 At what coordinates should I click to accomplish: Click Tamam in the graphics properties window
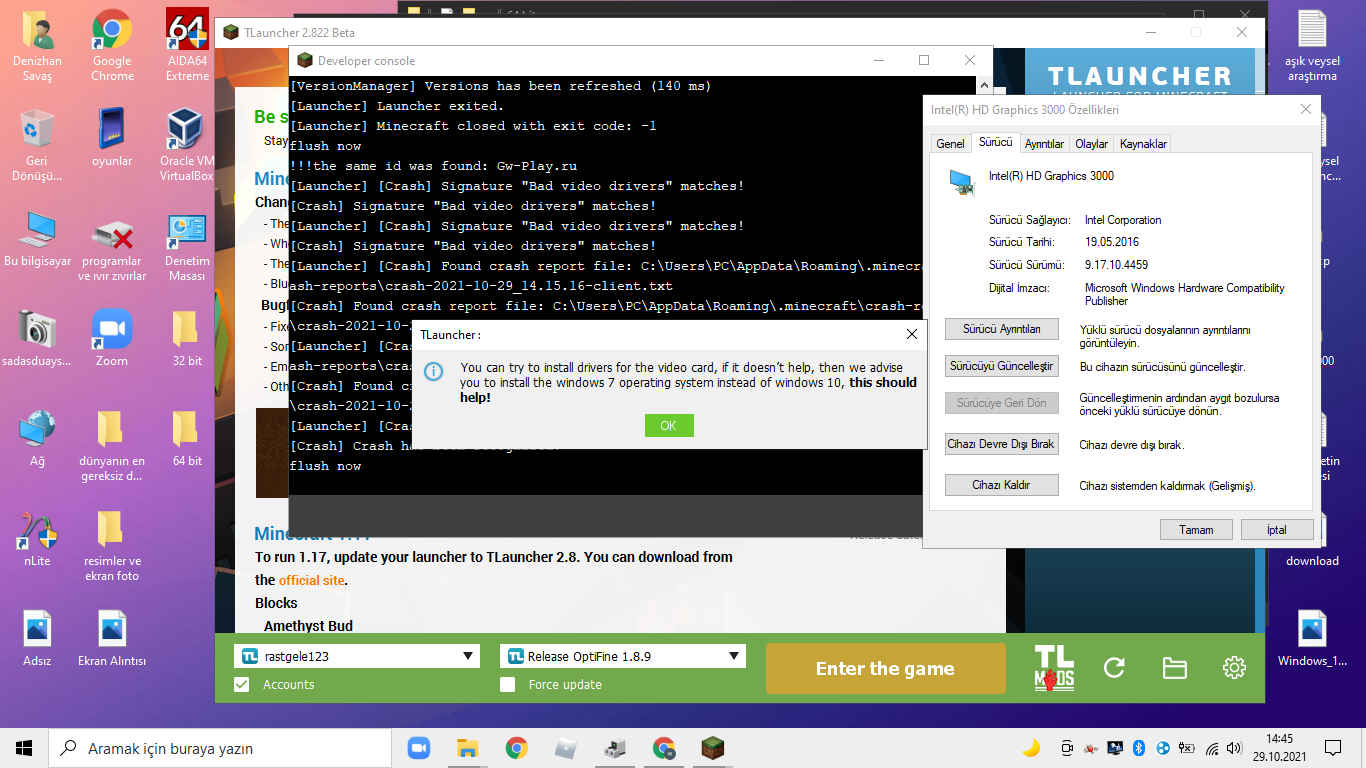(1196, 530)
